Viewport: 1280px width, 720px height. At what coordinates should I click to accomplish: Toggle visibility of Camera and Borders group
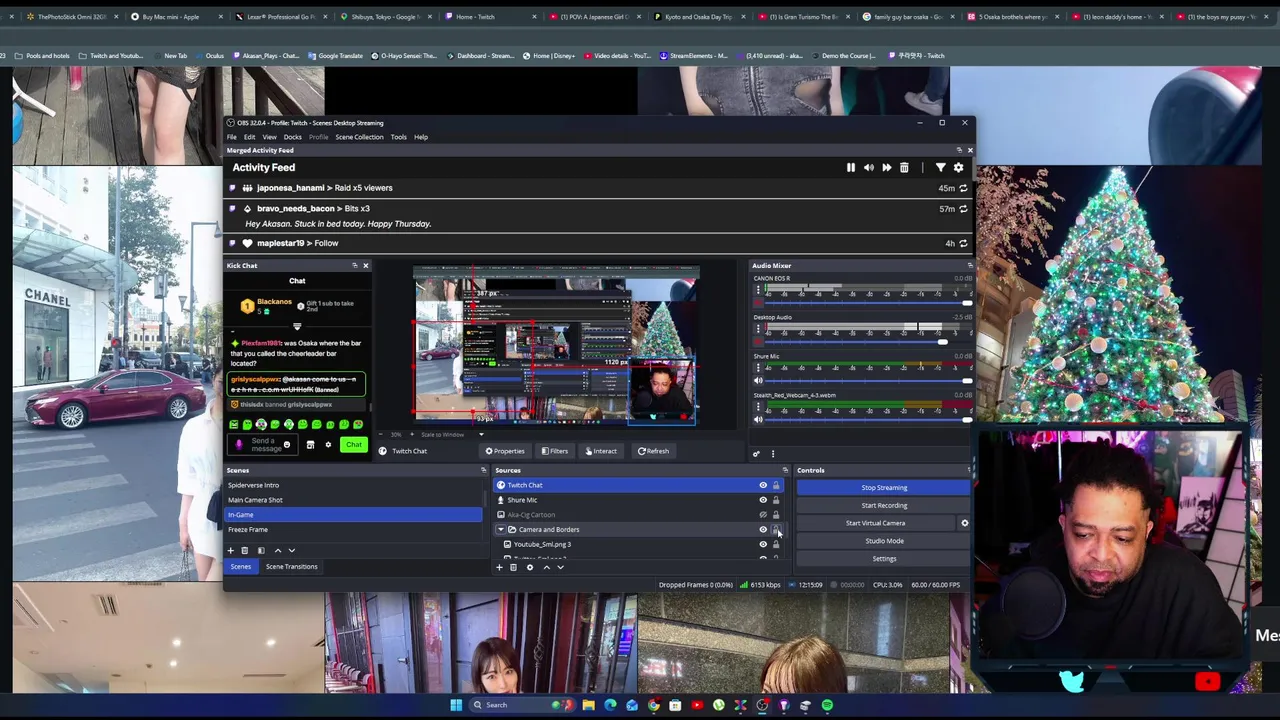pos(763,530)
